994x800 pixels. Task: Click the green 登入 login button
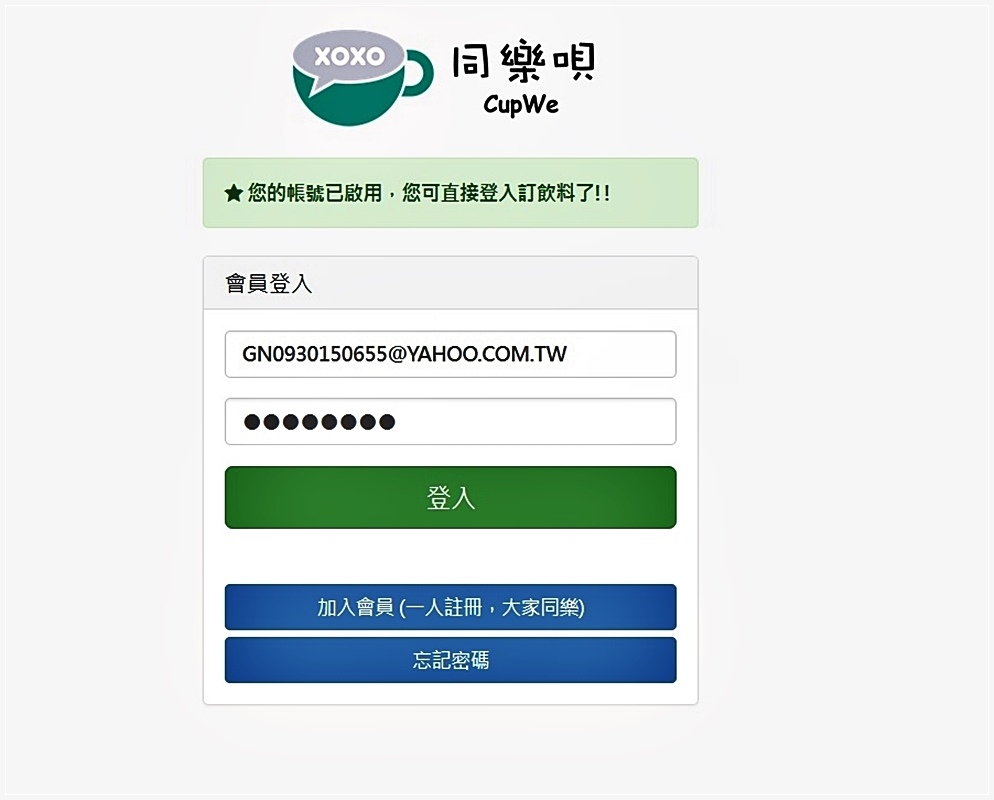(x=450, y=498)
